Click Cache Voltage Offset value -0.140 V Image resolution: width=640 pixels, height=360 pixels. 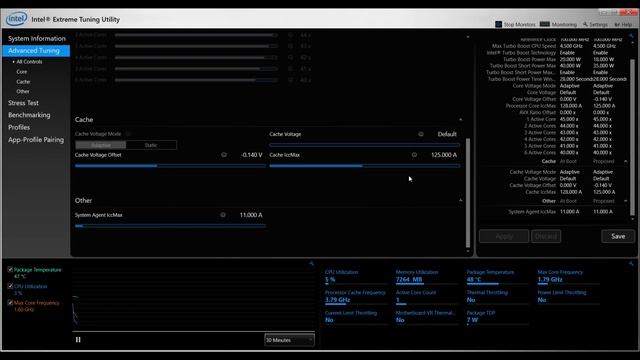251,155
